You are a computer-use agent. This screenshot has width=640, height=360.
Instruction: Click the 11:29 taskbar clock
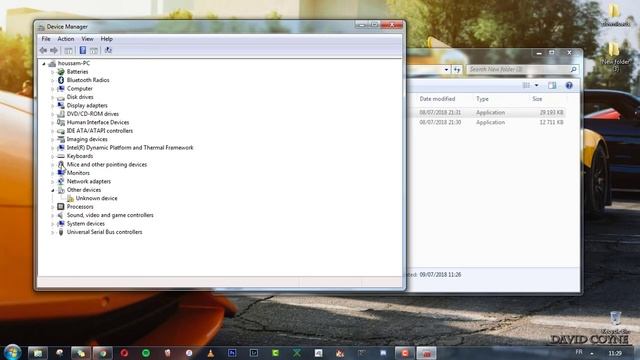coord(615,353)
